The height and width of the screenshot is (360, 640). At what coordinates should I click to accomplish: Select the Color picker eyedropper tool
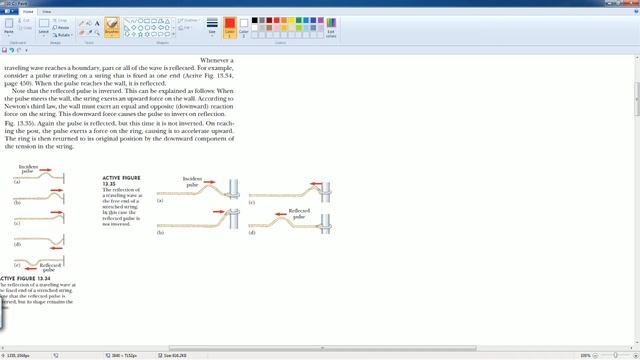tap(89, 32)
